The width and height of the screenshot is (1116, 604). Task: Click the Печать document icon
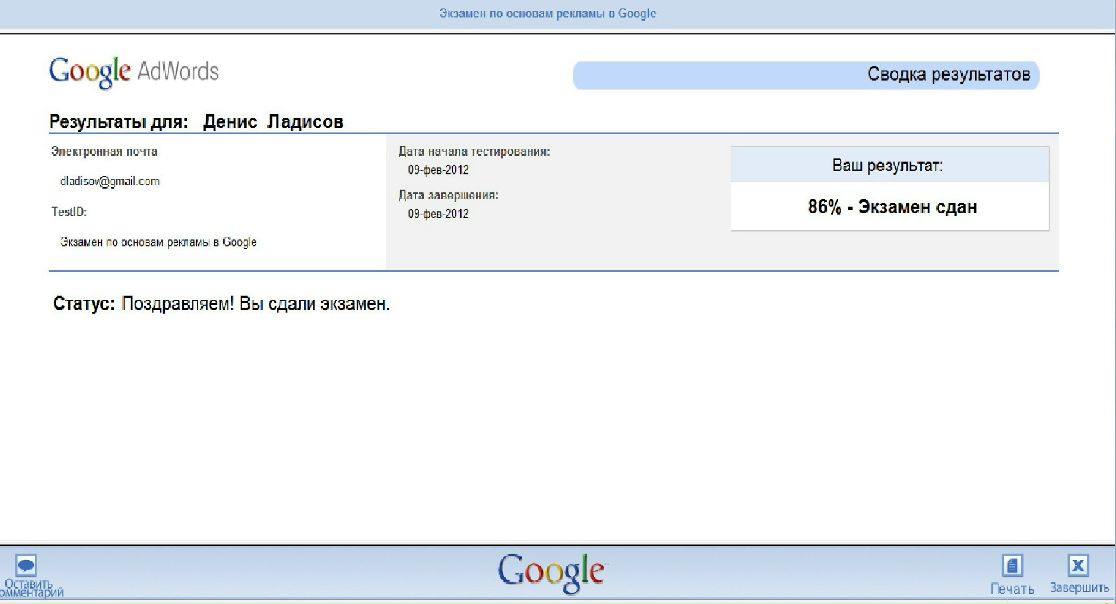click(x=1012, y=566)
